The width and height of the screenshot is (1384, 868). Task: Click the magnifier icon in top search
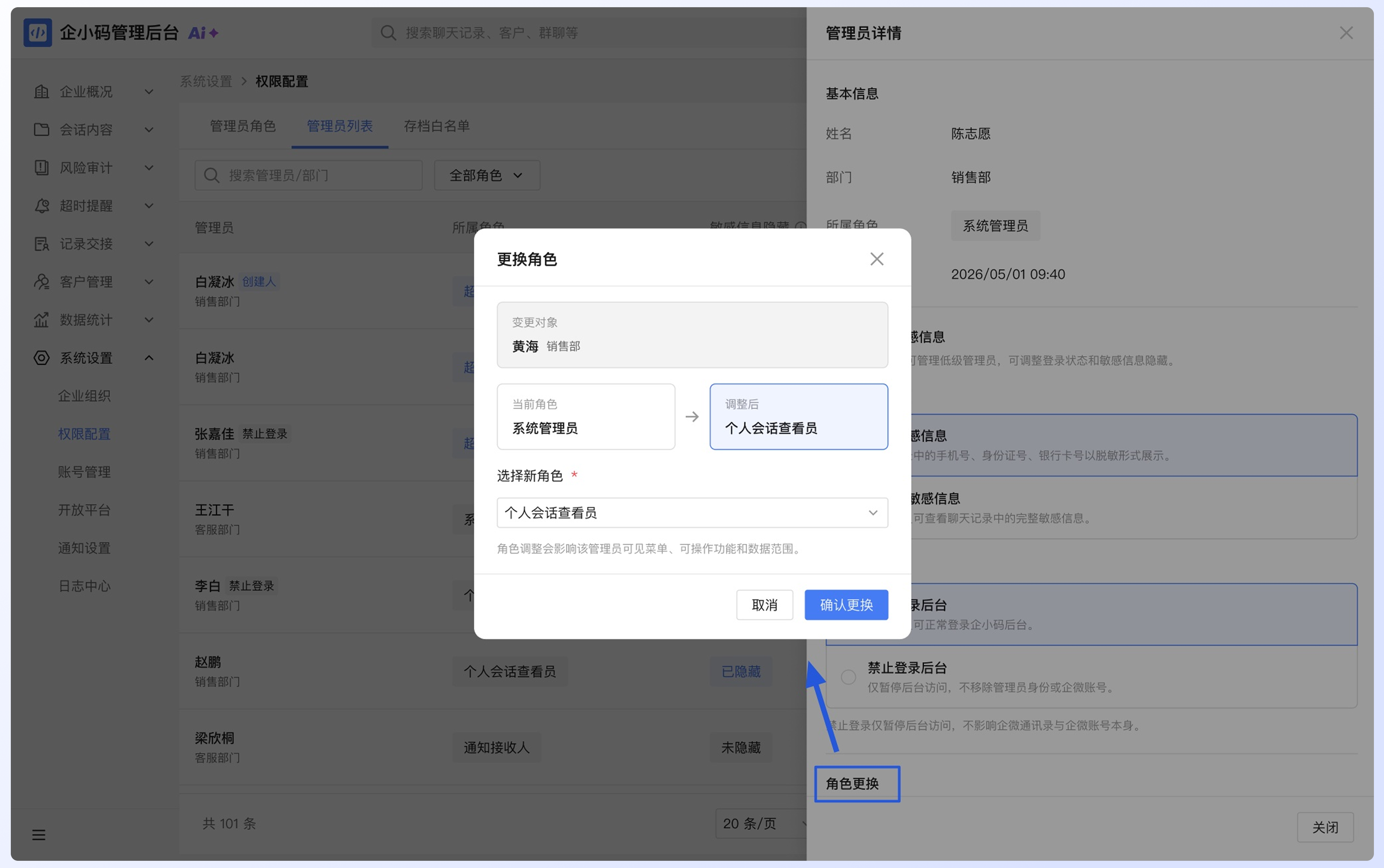coord(388,33)
